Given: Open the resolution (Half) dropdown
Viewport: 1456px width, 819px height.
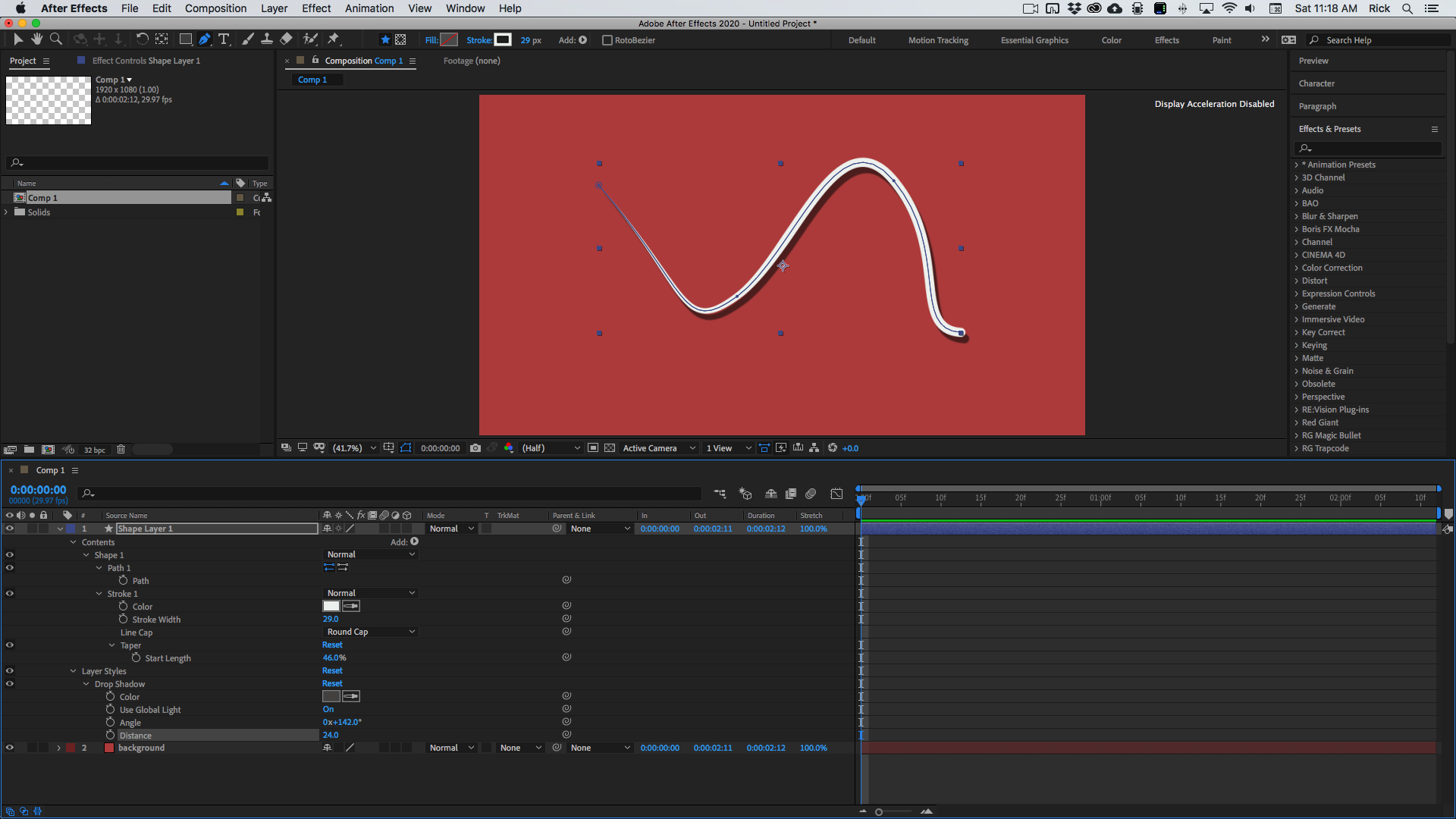Looking at the screenshot, I should 551,448.
